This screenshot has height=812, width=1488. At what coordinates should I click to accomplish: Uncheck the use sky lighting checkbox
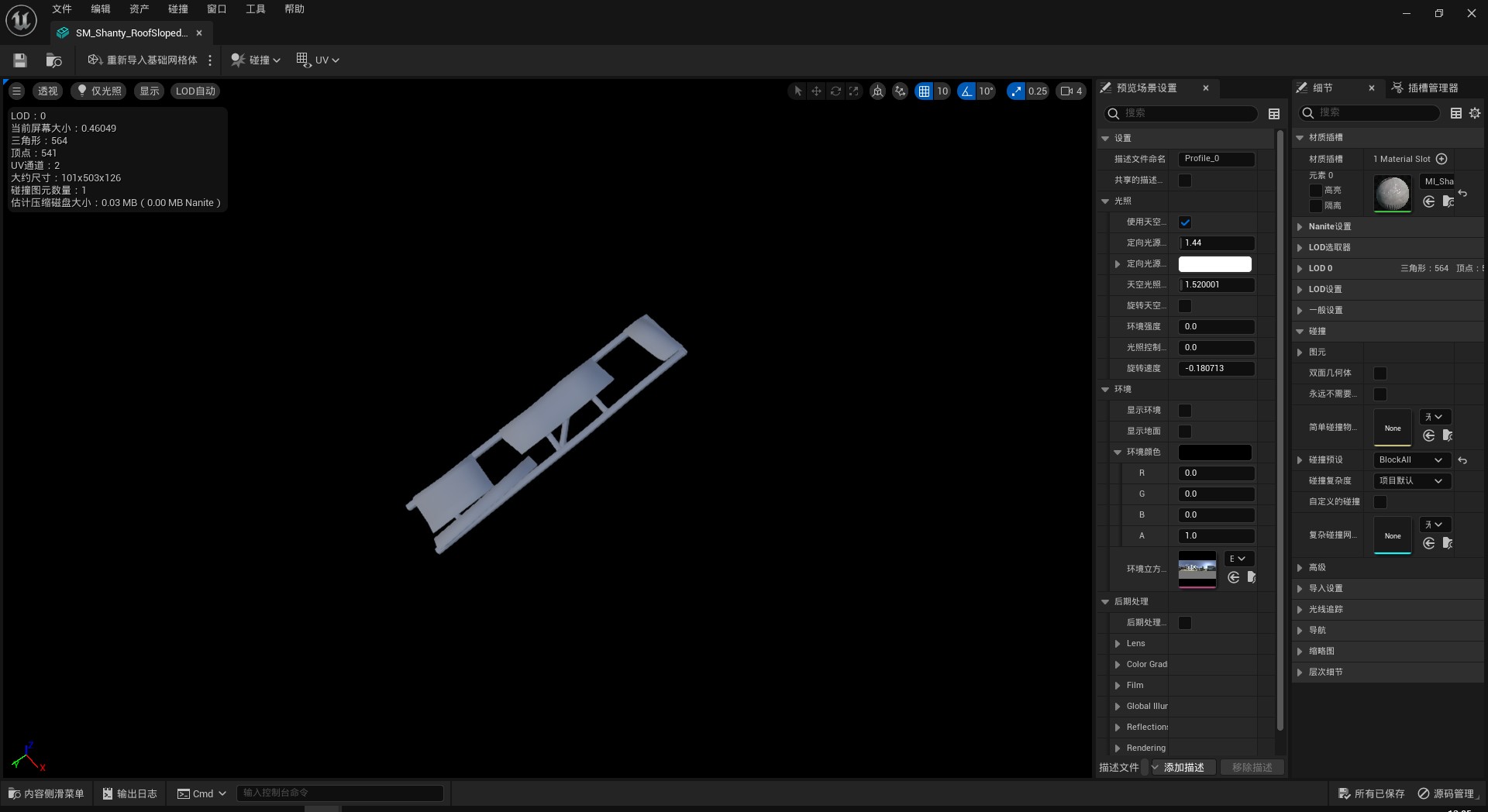coord(1185,222)
